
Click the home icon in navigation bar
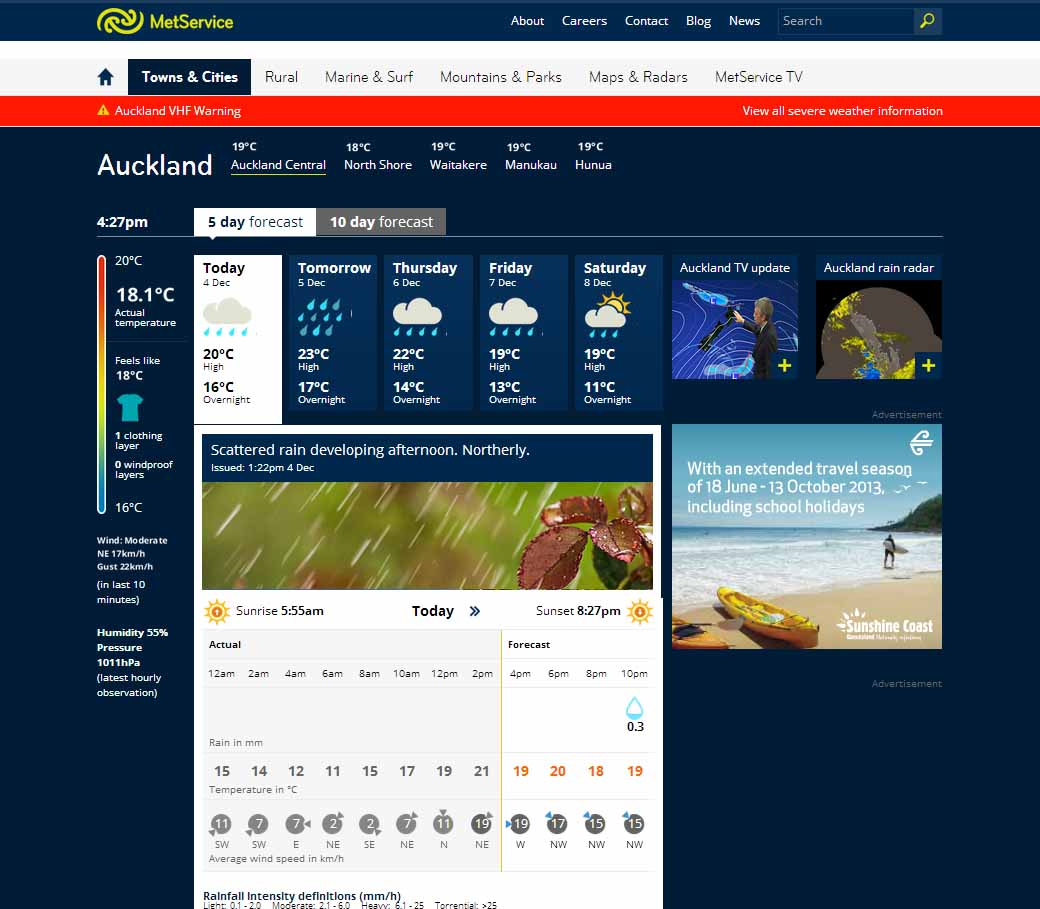tap(105, 77)
